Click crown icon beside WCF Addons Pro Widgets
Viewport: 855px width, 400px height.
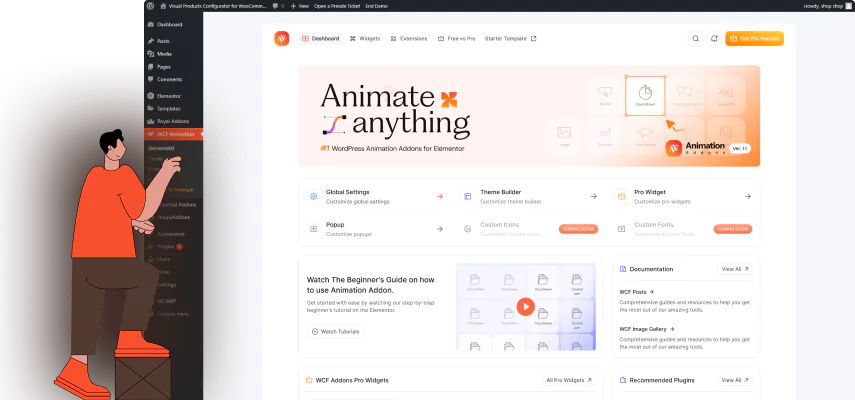click(309, 380)
